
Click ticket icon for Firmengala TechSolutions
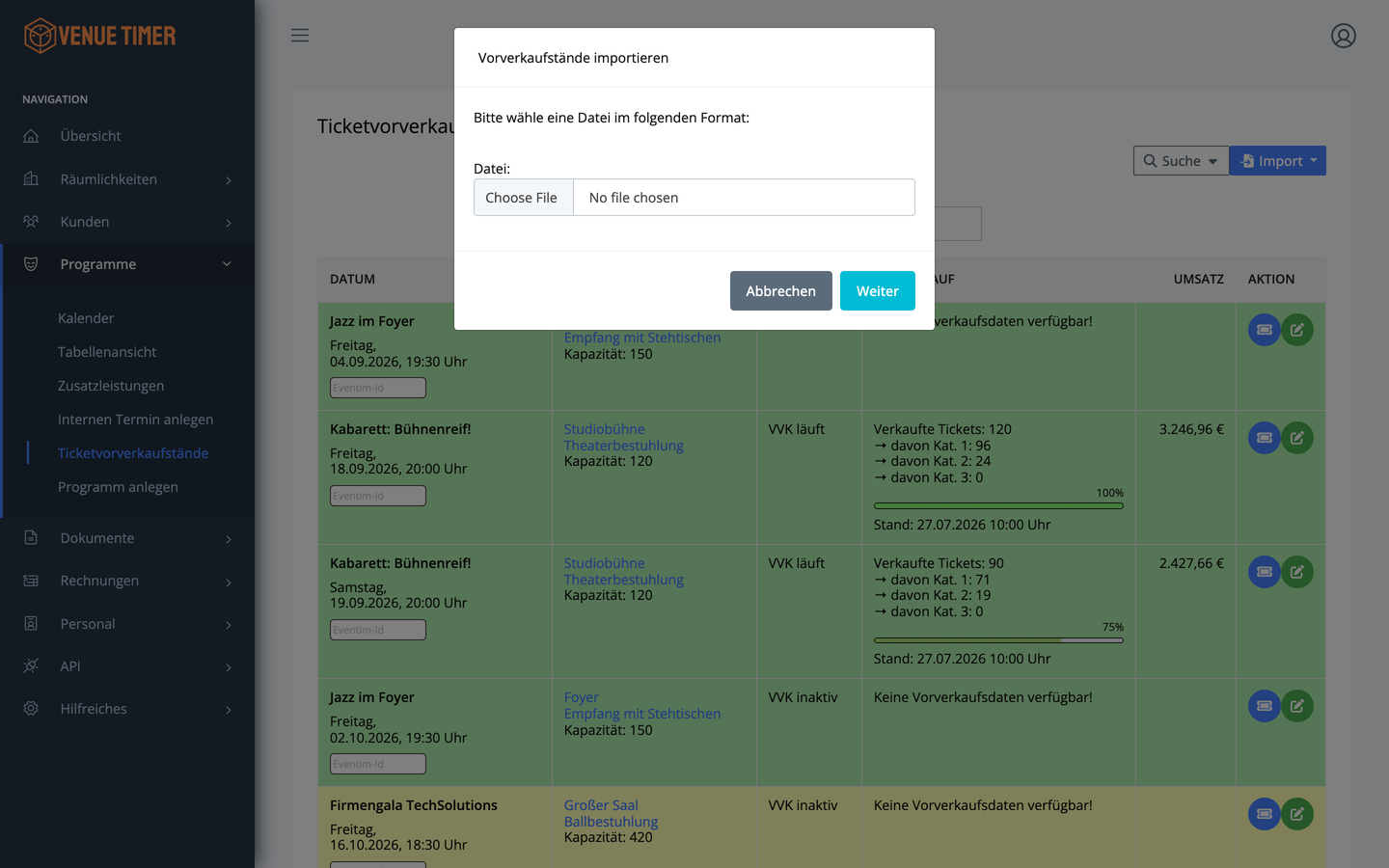[1265, 814]
